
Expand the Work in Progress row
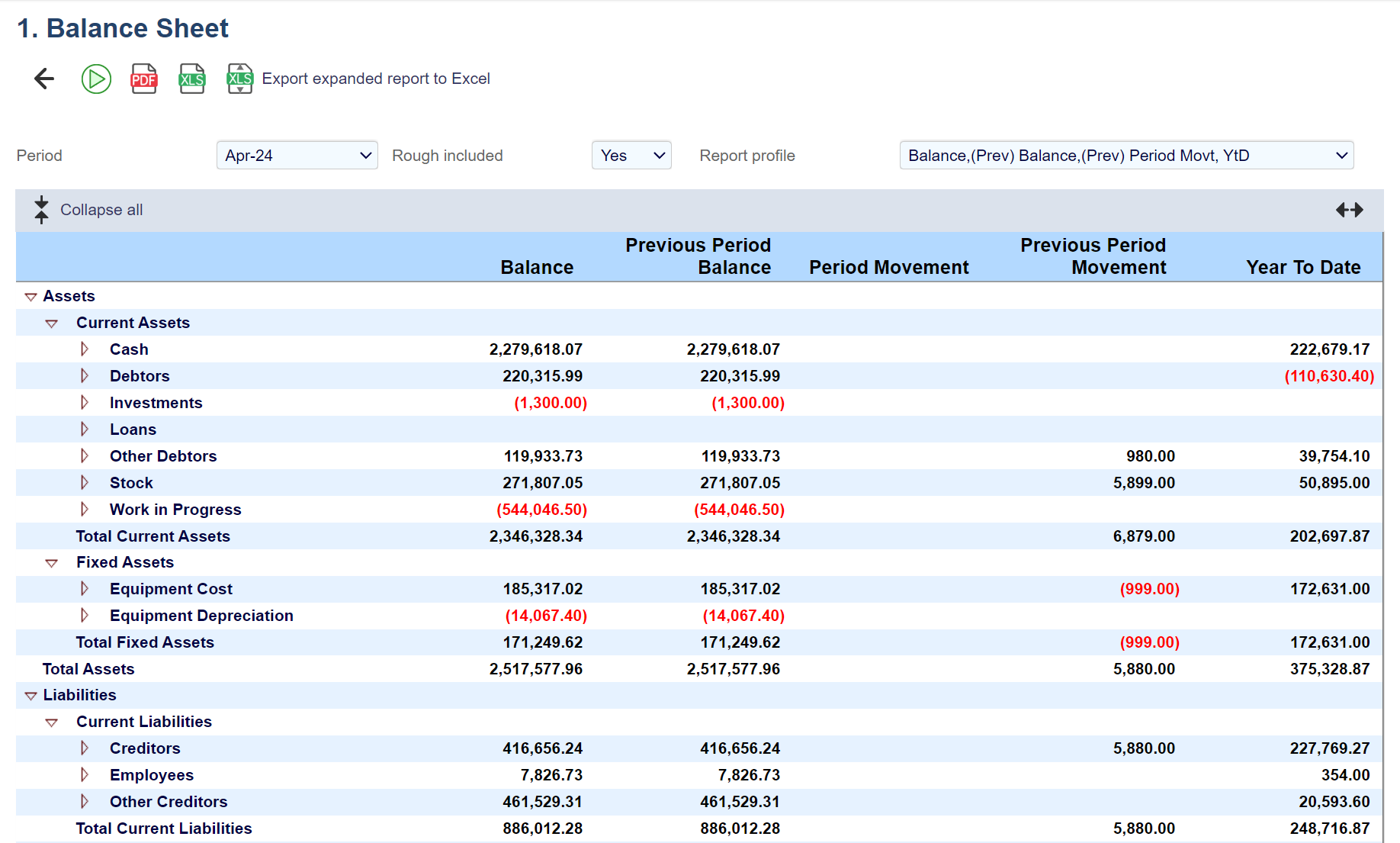pyautogui.click(x=85, y=510)
